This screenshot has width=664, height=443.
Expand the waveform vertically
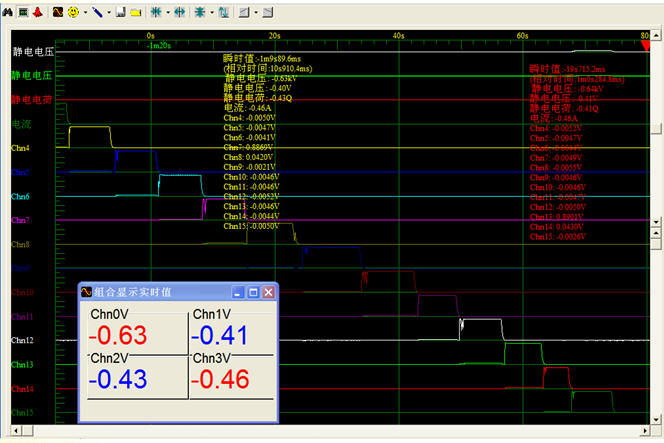coord(224,12)
